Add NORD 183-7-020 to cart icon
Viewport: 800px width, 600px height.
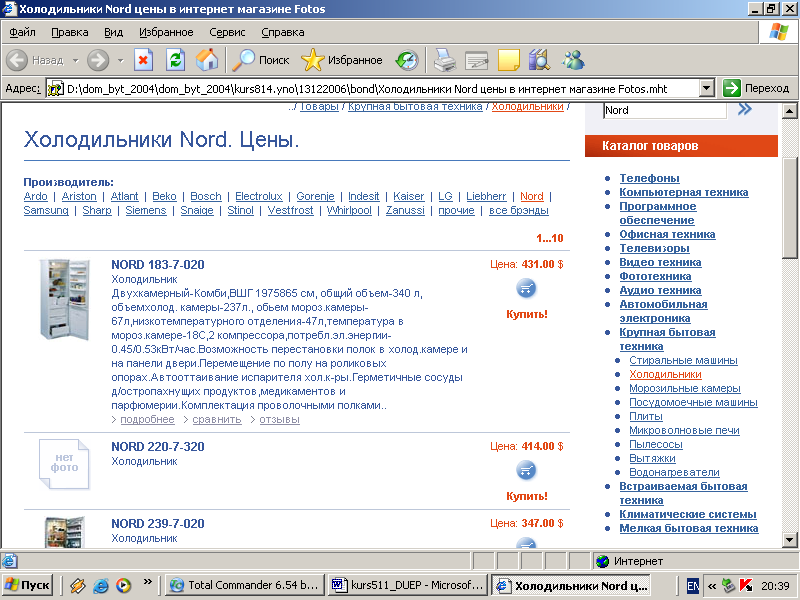527,288
